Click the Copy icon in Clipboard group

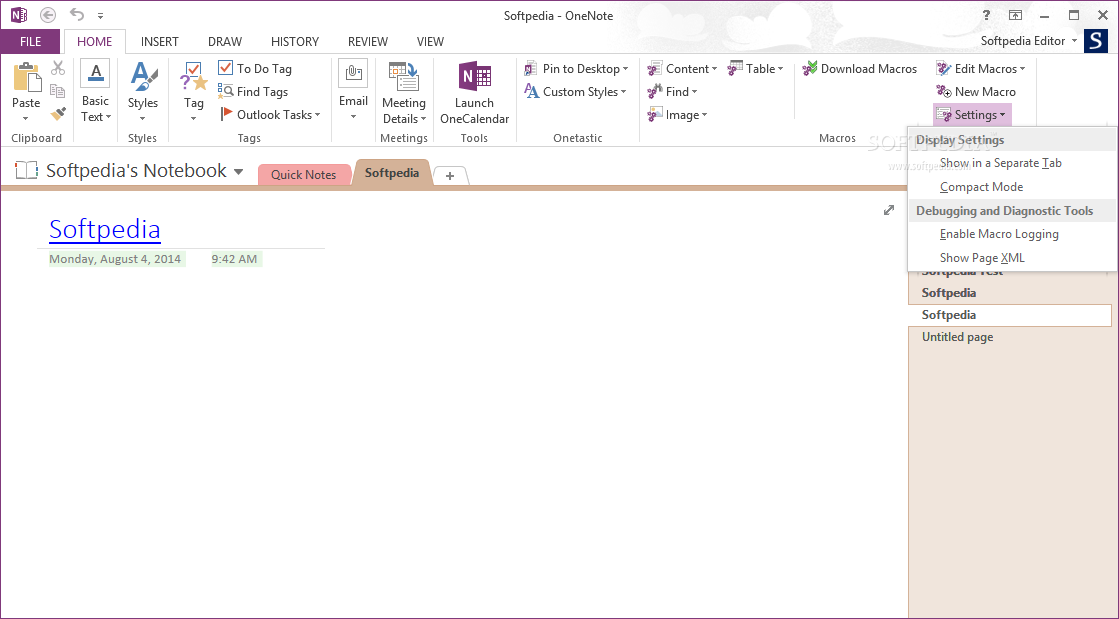tap(58, 91)
